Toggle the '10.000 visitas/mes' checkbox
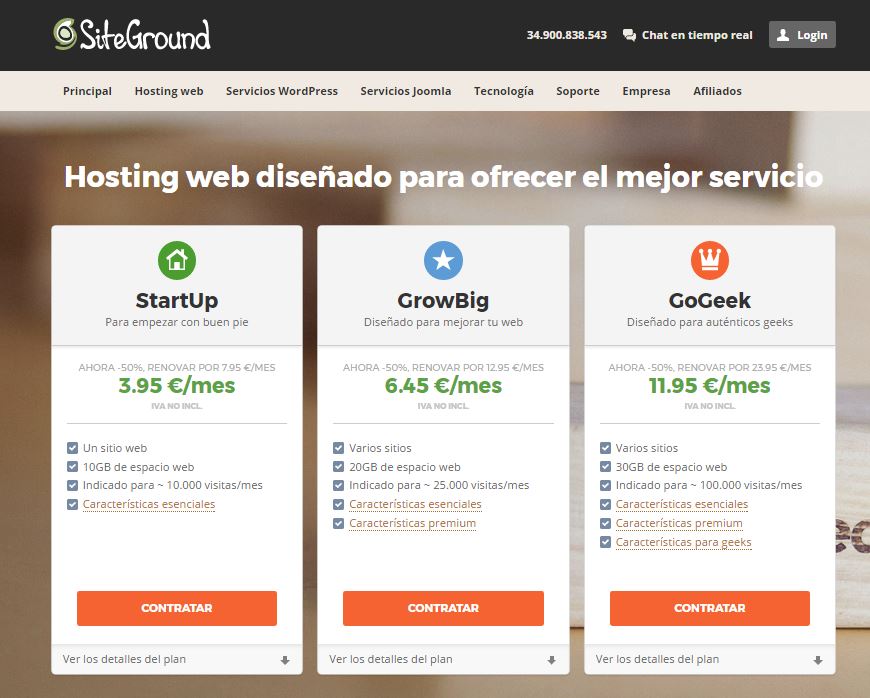 coord(72,485)
